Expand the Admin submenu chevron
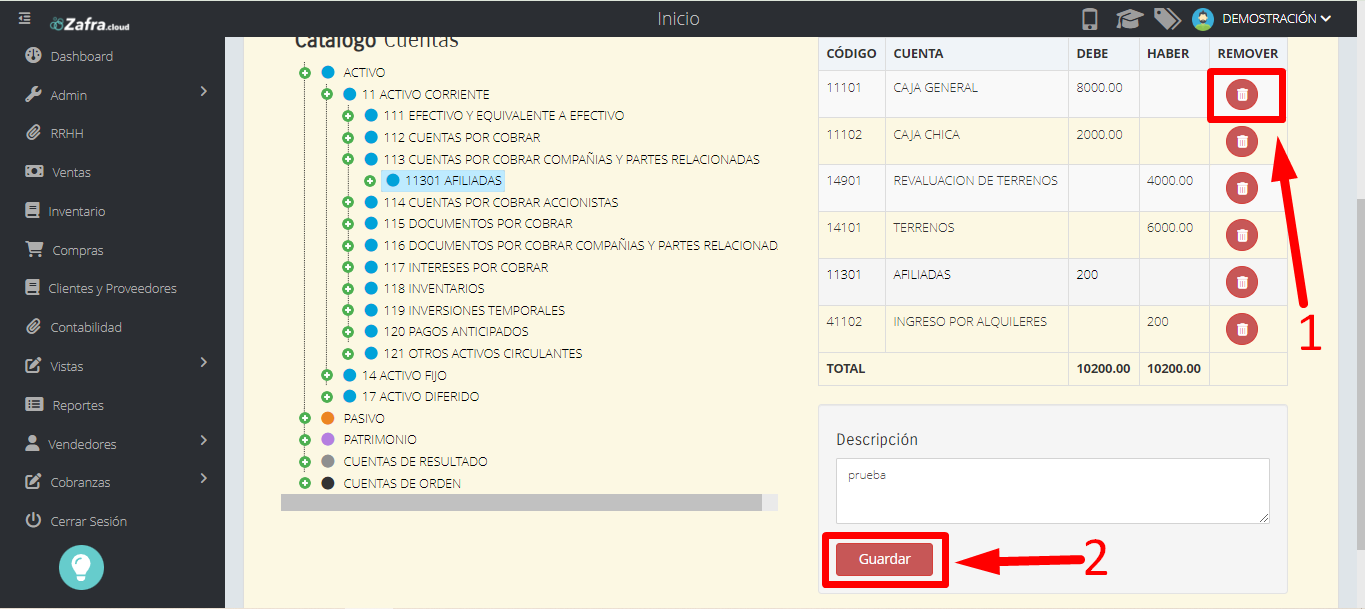Image resolution: width=1365 pixels, height=609 pixels. tap(204, 92)
